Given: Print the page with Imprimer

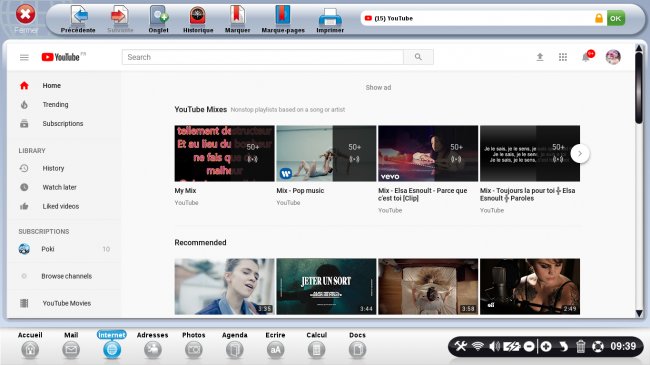Looking at the screenshot, I should coord(330,19).
